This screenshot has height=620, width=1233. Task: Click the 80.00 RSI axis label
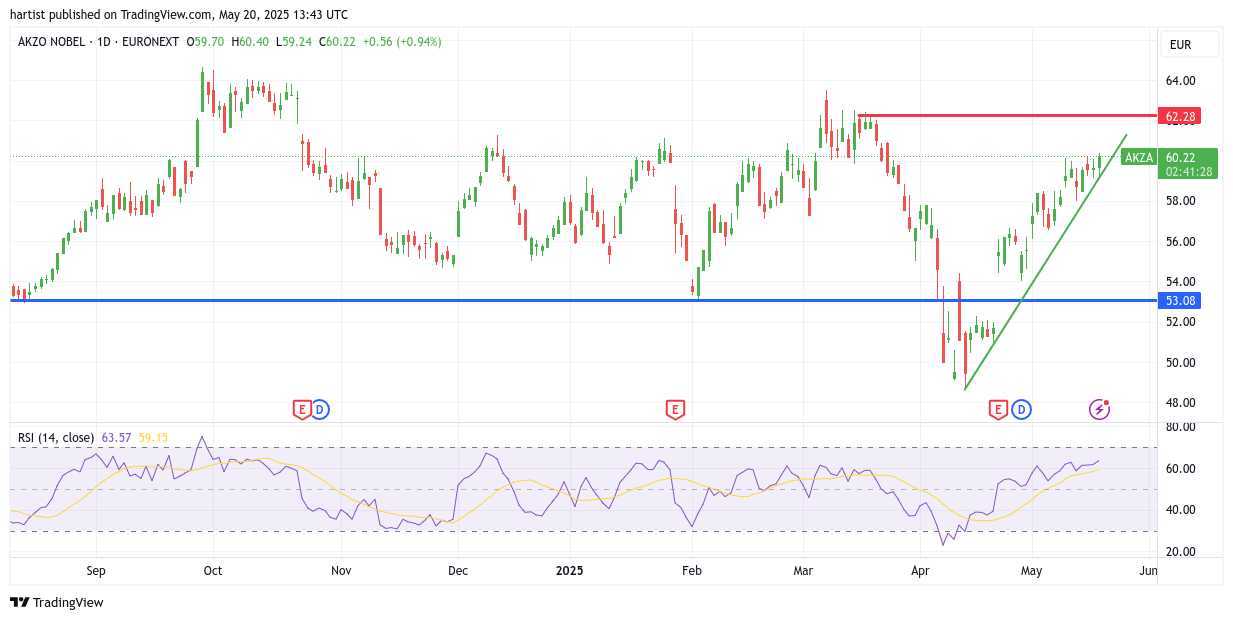click(1180, 427)
